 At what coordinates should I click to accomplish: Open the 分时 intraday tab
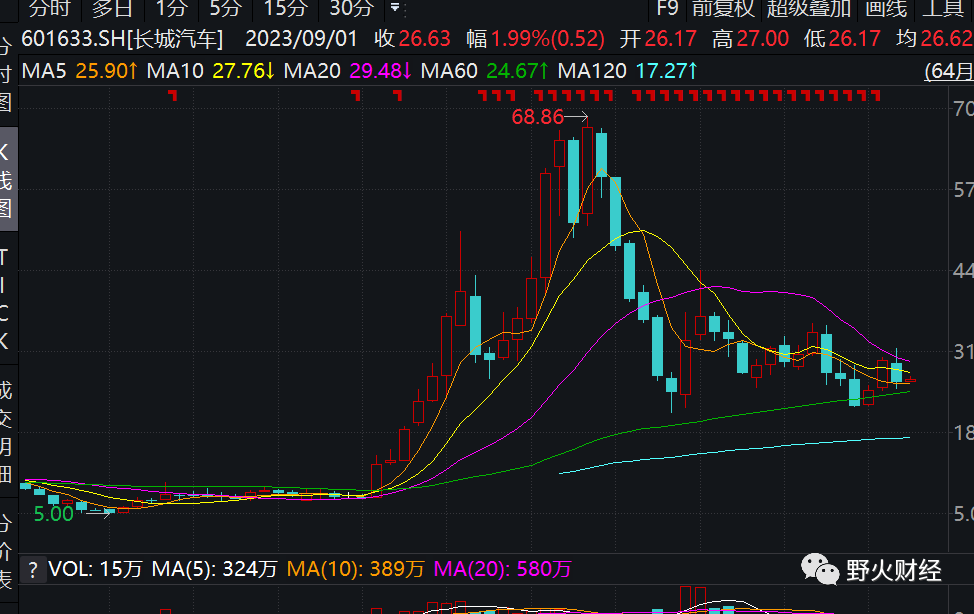(50, 9)
